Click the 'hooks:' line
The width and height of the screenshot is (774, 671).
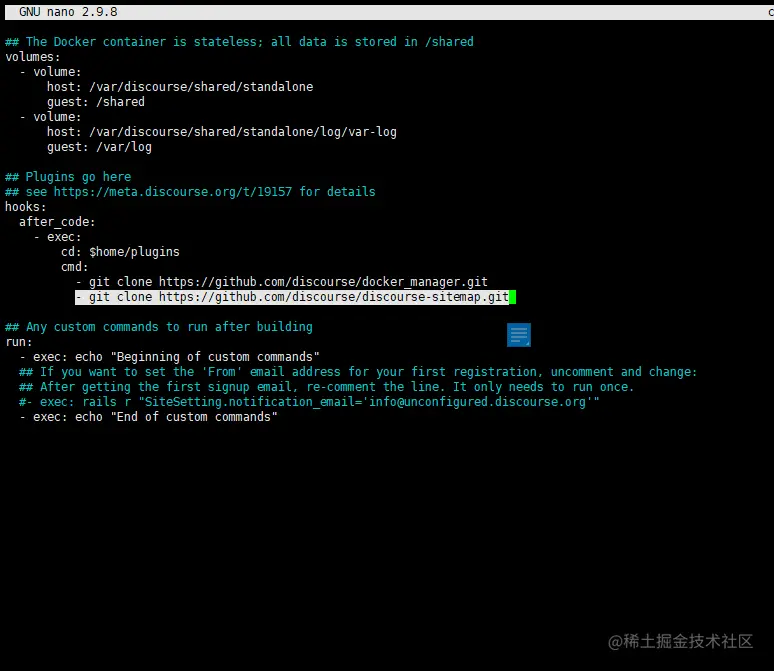point(26,207)
